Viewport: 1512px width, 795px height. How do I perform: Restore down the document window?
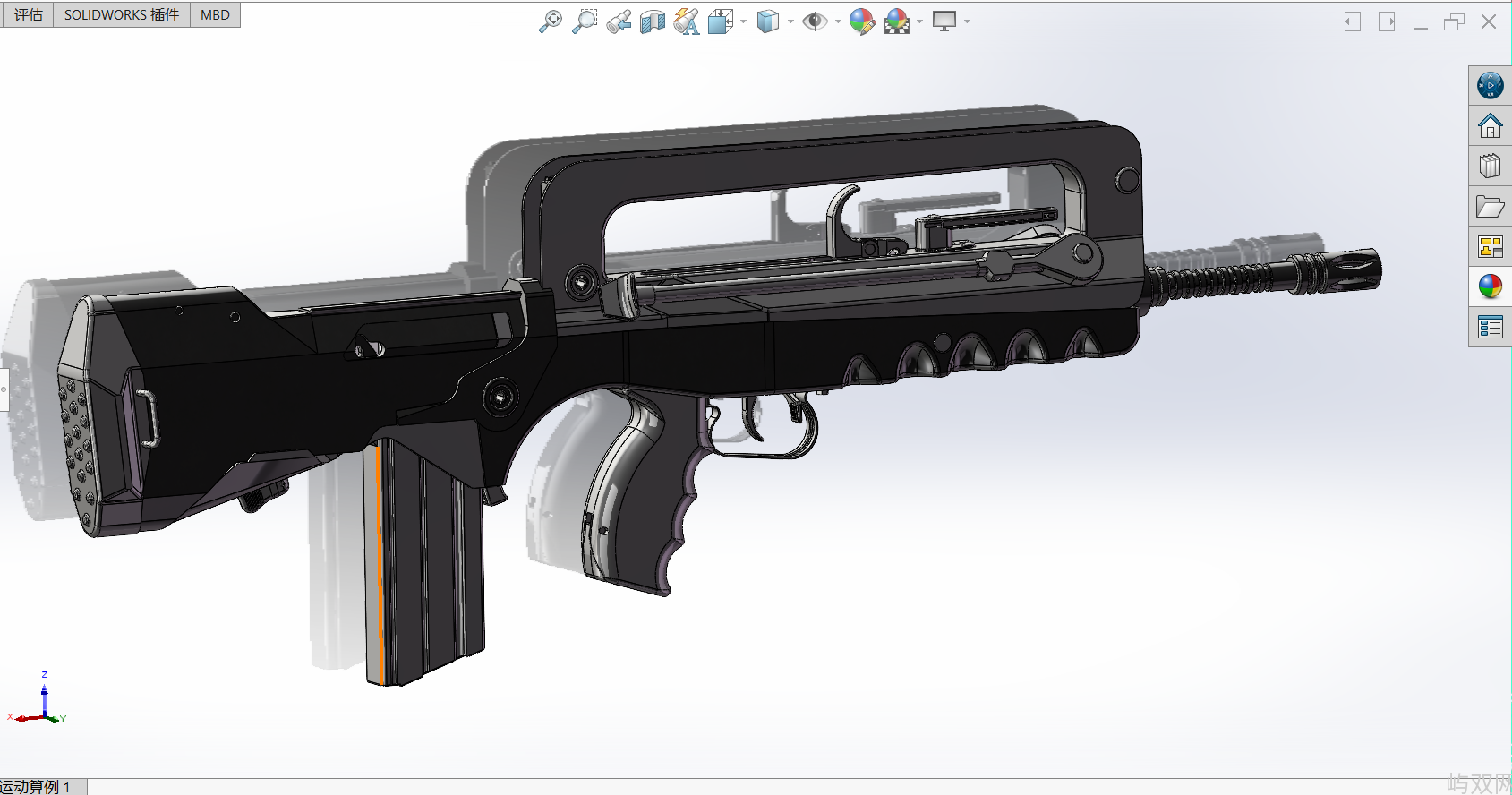click(x=1455, y=21)
